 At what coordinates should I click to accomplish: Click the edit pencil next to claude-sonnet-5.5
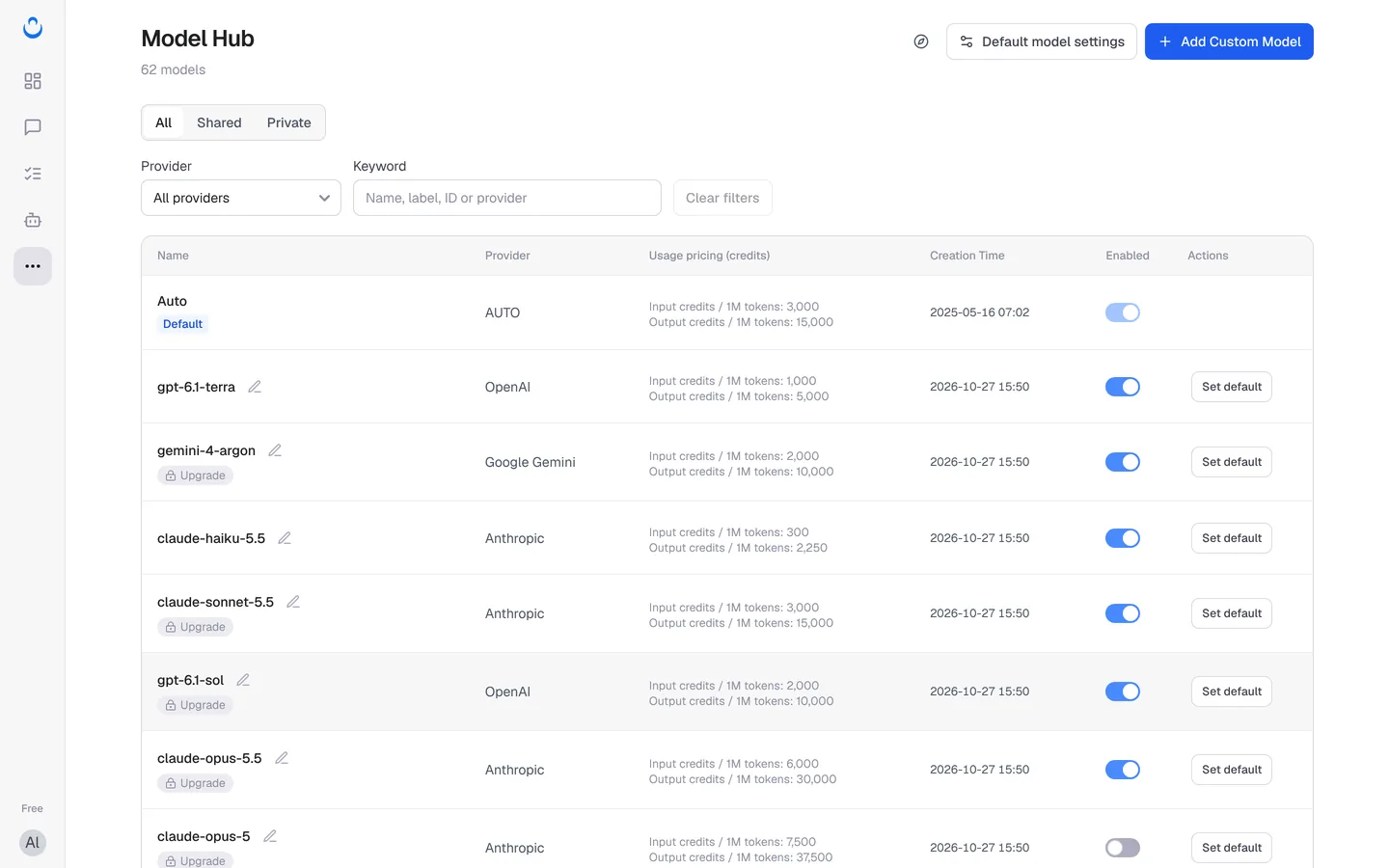pos(293,602)
